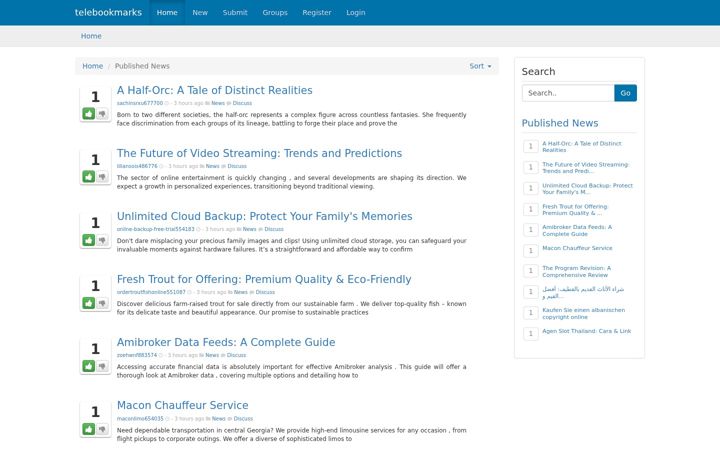
Task: Focus the Search input field
Action: 568,93
